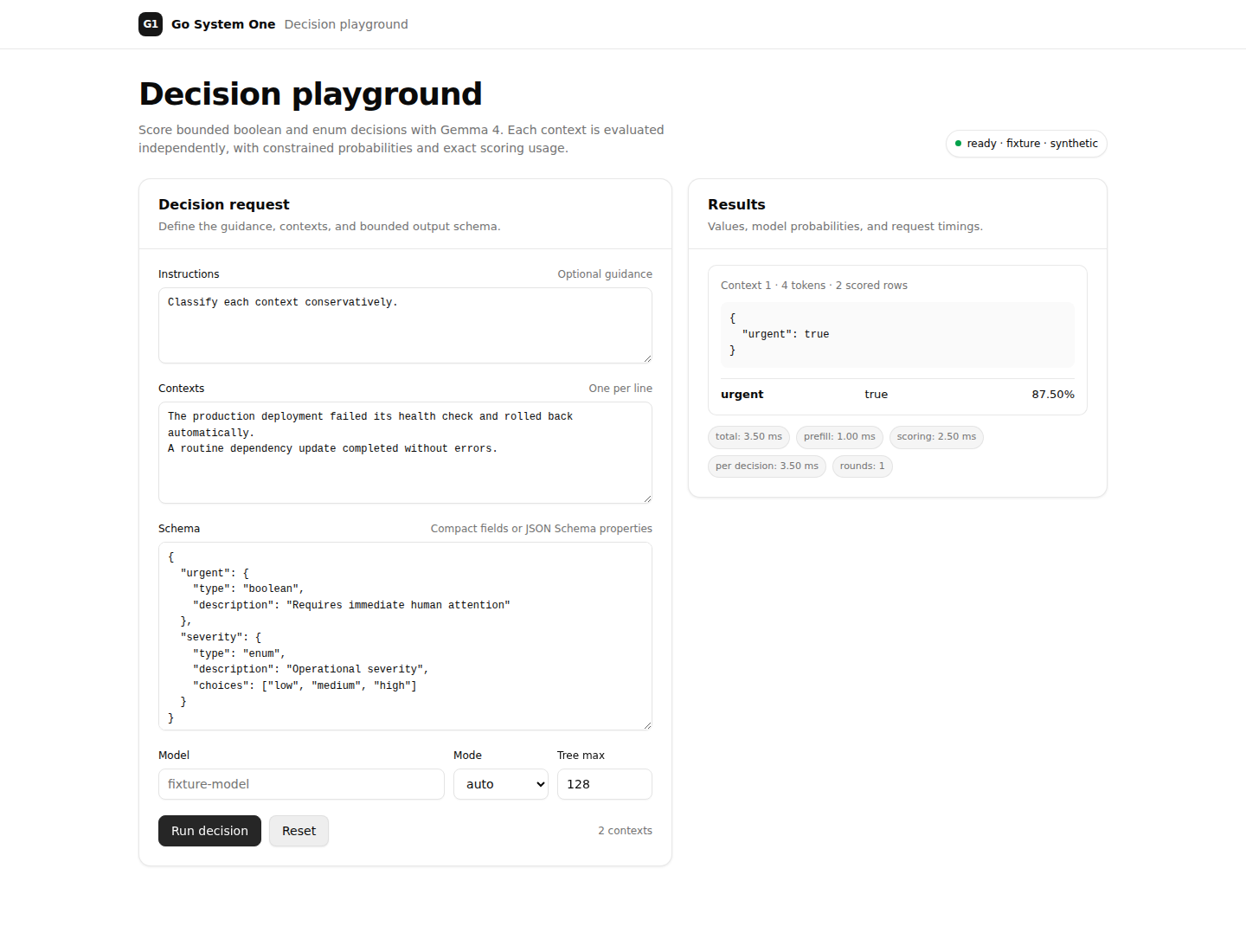Click the Decision playground header label

pyautogui.click(x=346, y=24)
